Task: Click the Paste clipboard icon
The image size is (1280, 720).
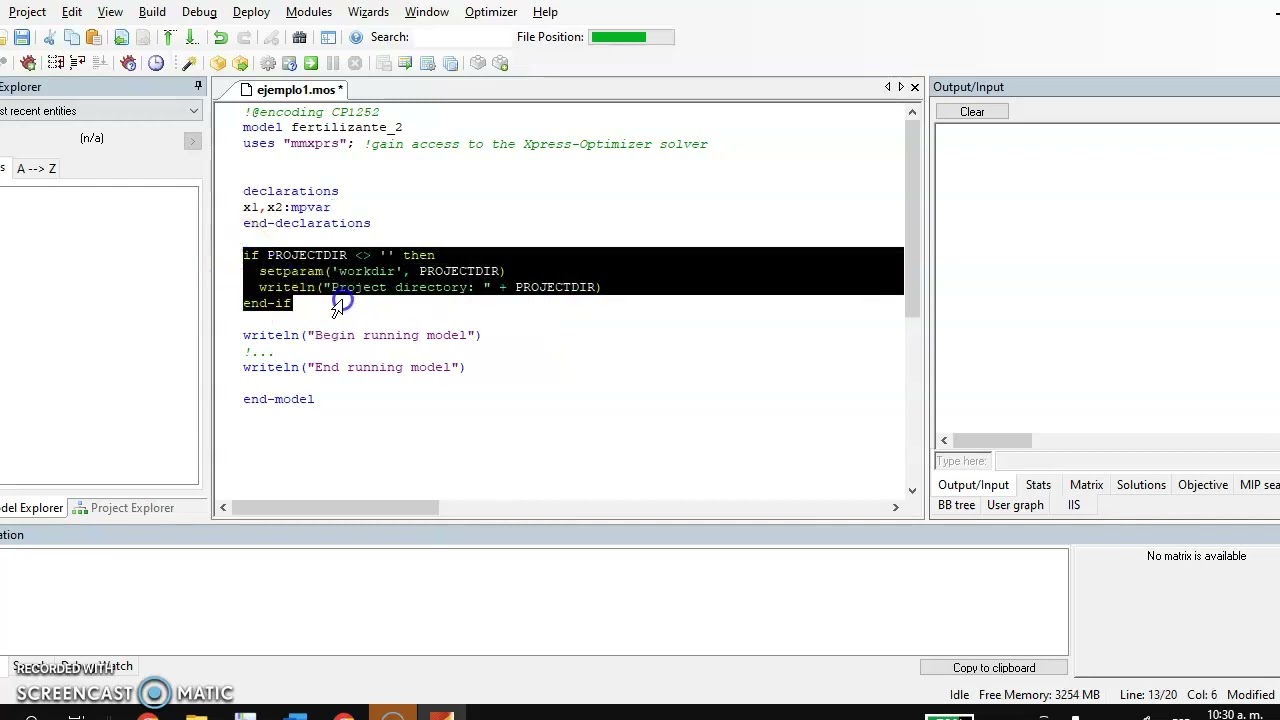Action: click(94, 37)
